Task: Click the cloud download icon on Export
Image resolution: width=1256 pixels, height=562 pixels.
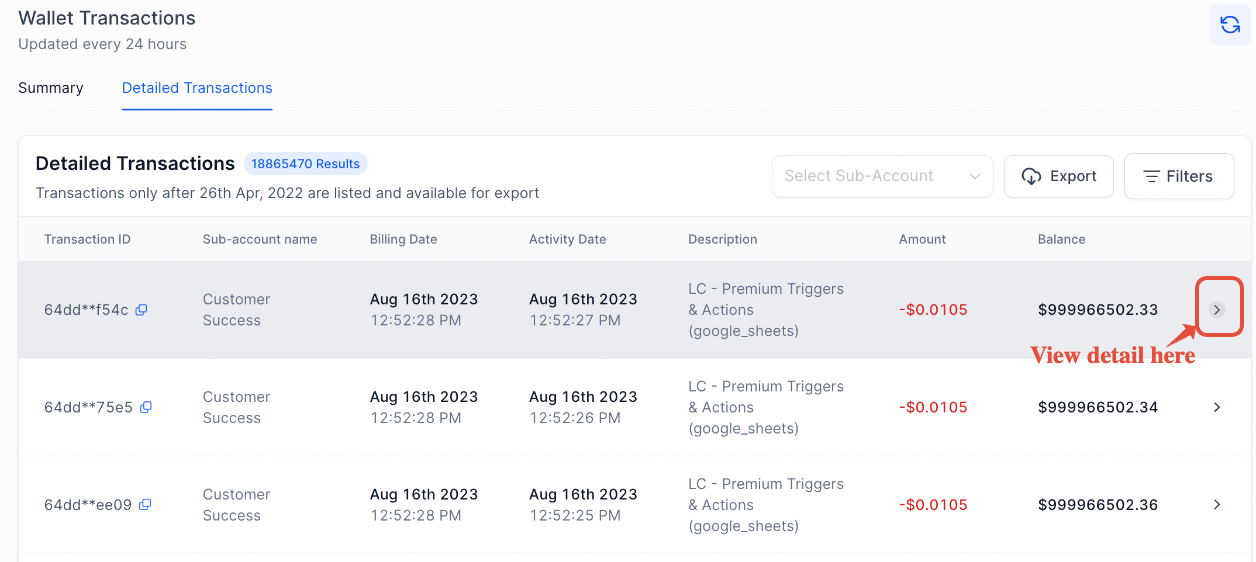Action: [x=1031, y=176]
